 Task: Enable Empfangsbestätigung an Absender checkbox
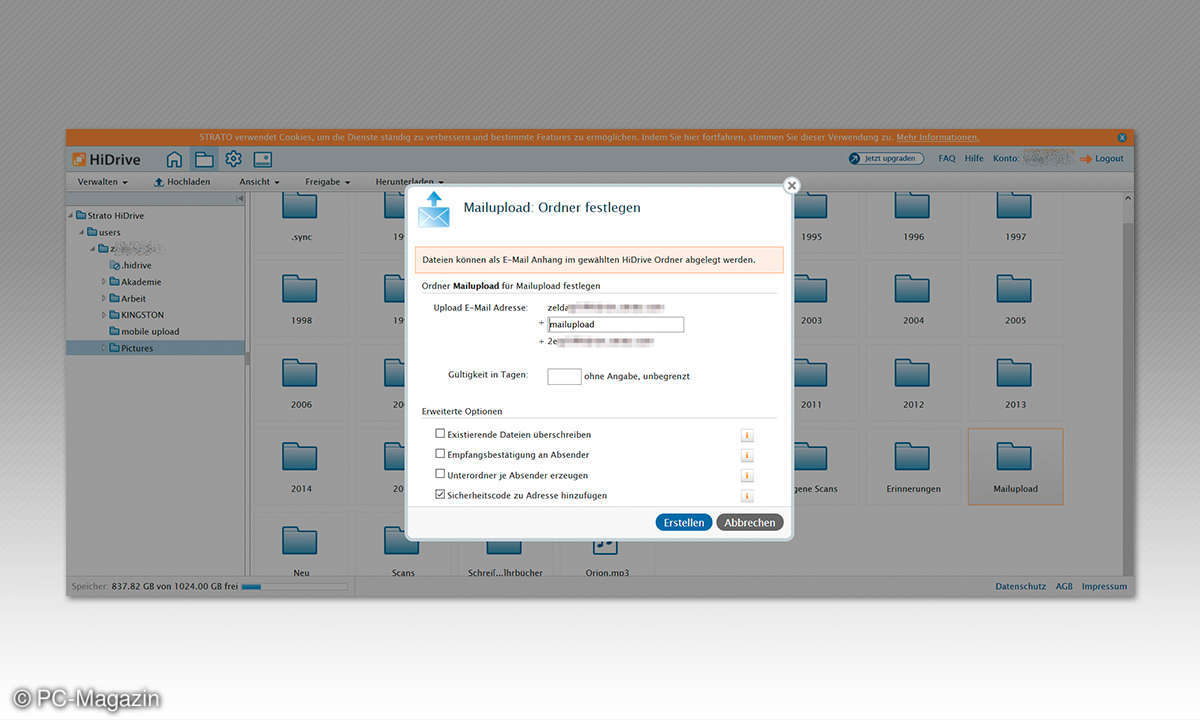point(440,454)
